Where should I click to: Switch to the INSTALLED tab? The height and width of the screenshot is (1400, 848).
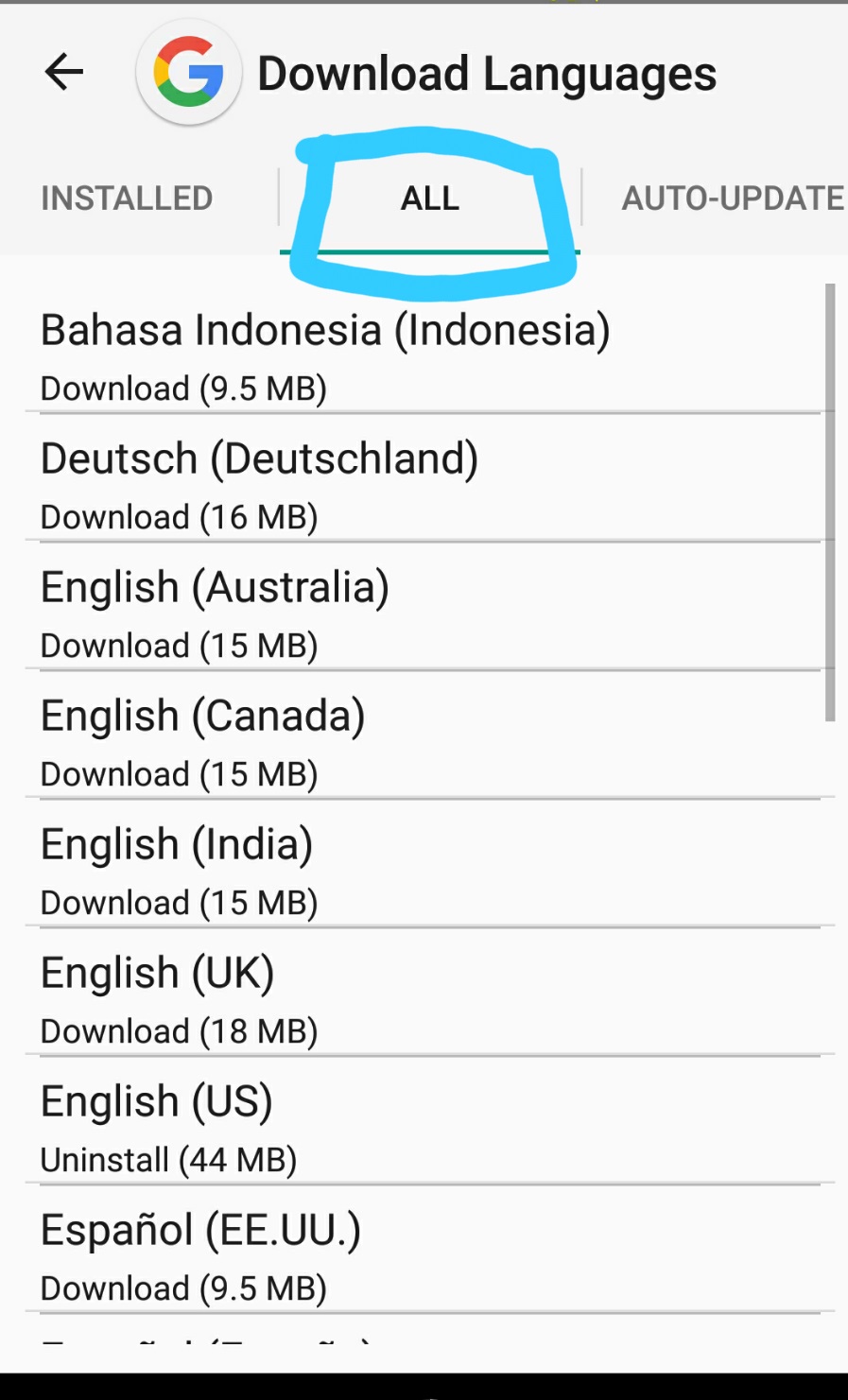point(127,199)
